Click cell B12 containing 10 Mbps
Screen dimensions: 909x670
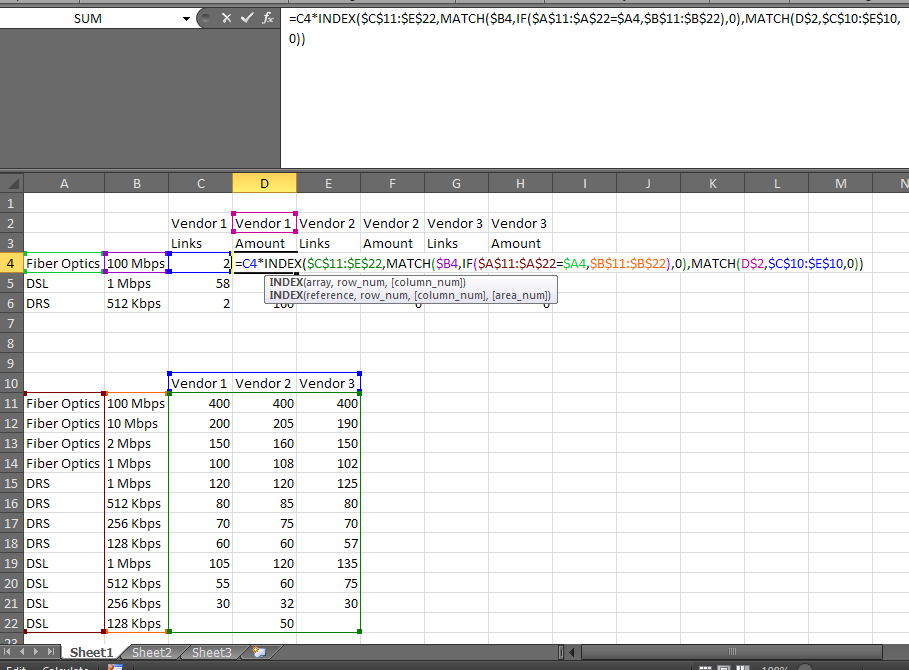click(137, 424)
